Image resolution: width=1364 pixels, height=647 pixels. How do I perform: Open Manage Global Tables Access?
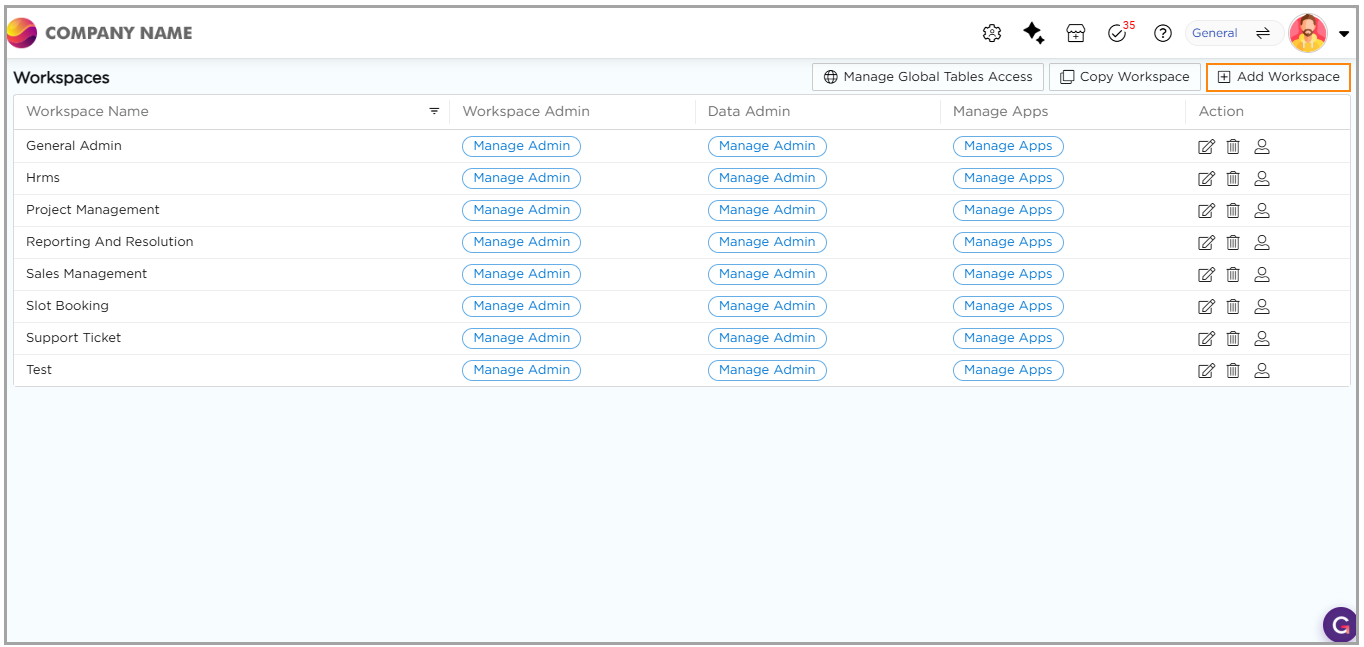pyautogui.click(x=927, y=77)
